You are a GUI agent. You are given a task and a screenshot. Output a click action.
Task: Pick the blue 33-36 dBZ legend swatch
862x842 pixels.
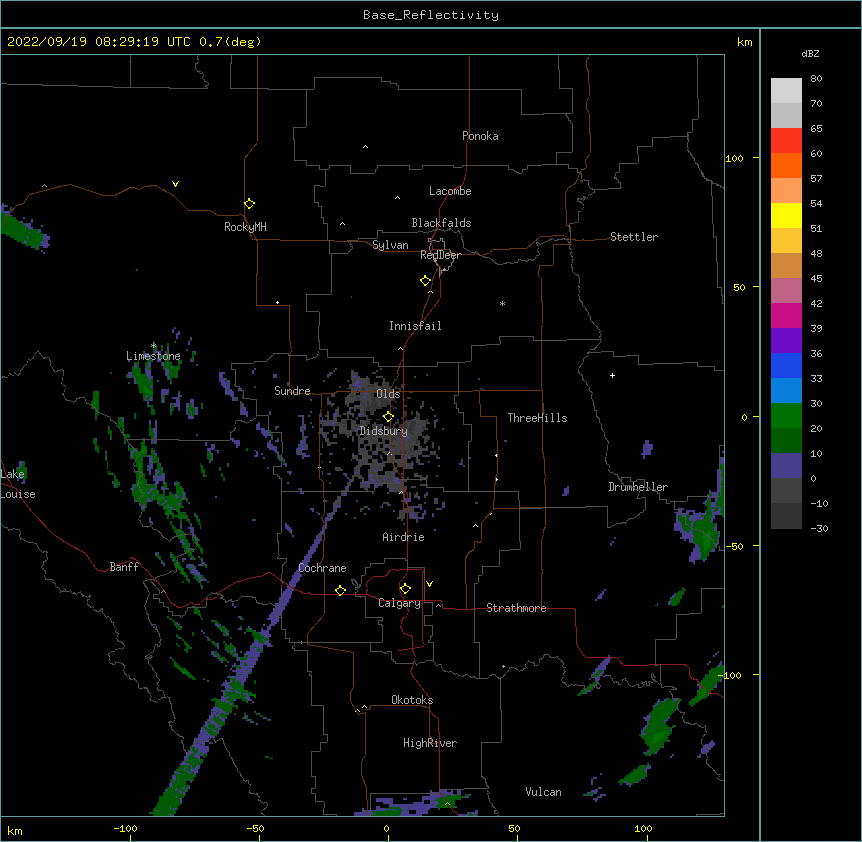[786, 365]
